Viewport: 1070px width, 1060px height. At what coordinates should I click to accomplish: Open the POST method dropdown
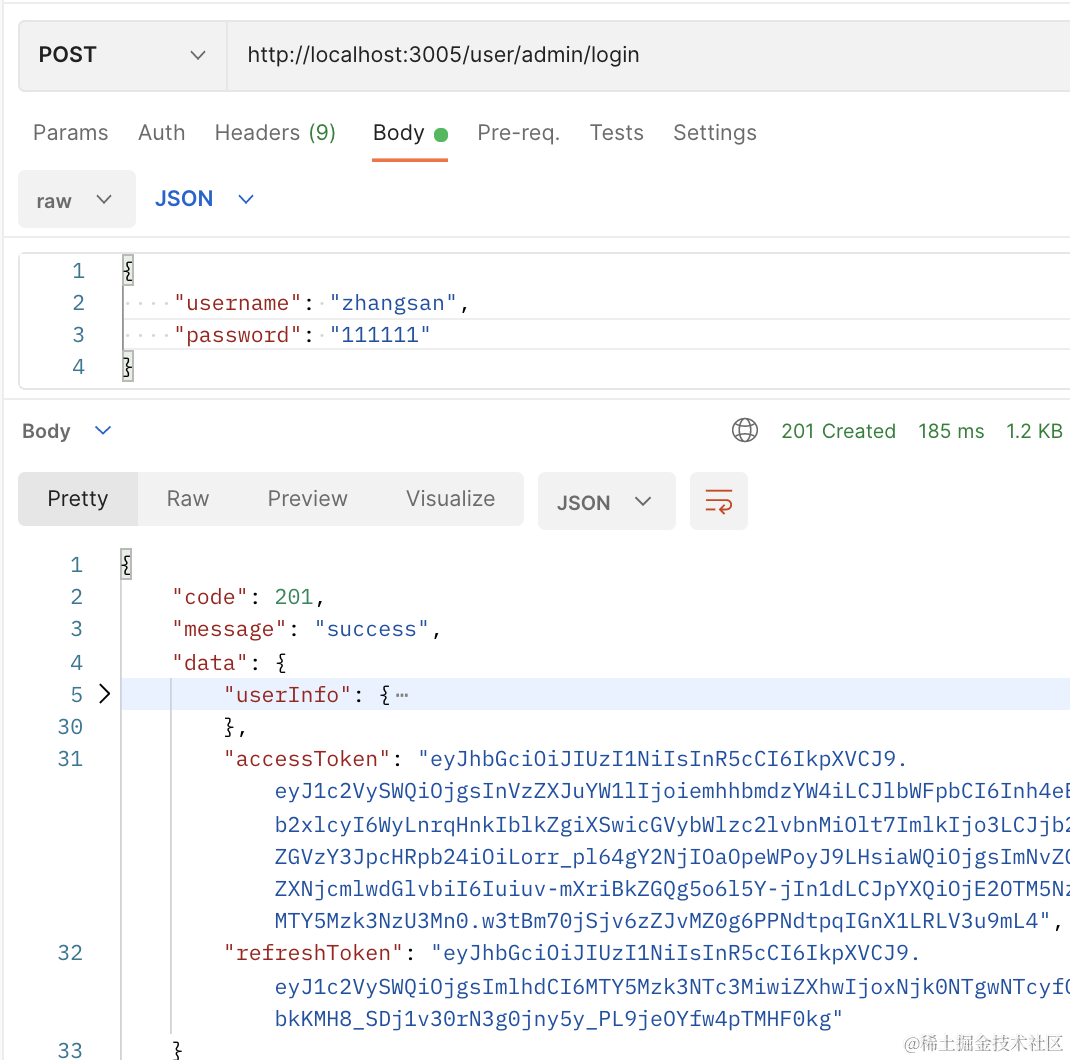tap(122, 55)
